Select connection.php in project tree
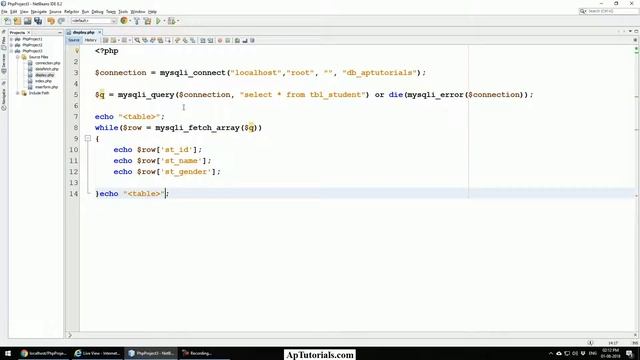This screenshot has width=640, height=360. coord(47,63)
